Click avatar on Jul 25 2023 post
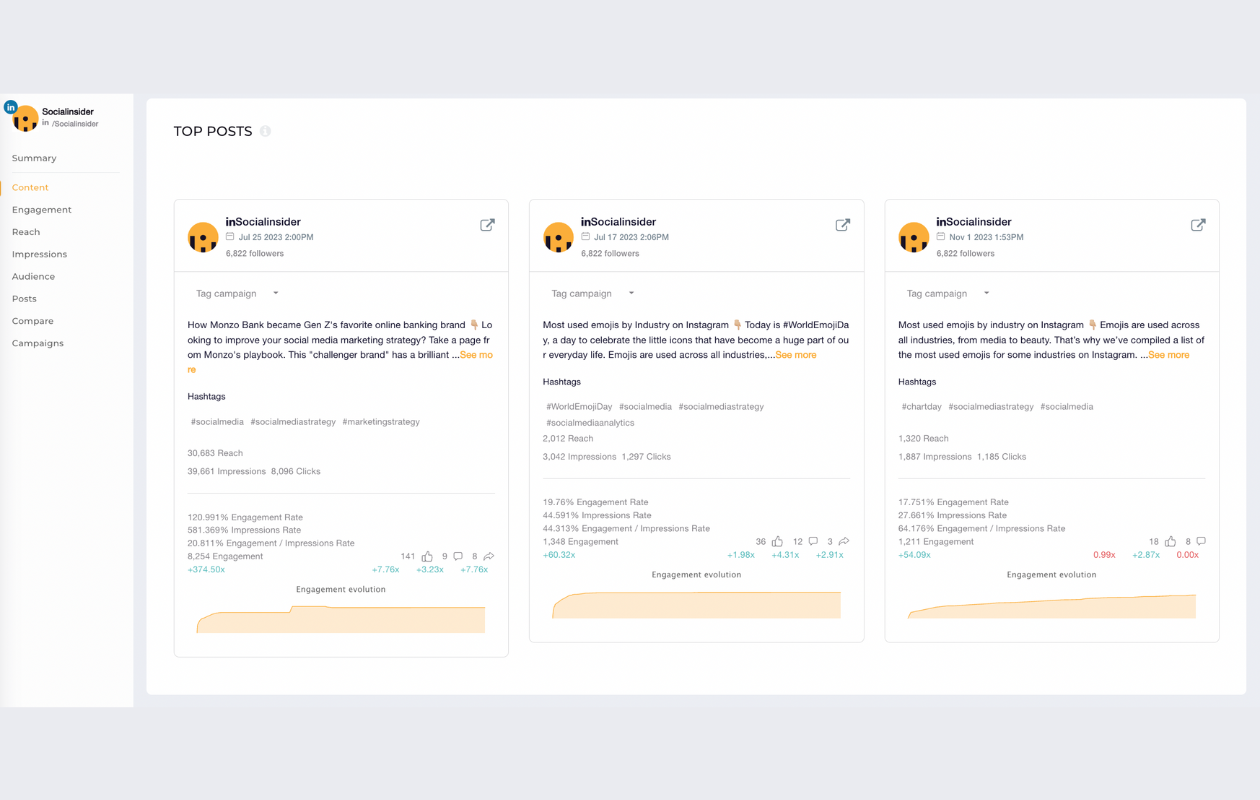Image resolution: width=1260 pixels, height=800 pixels. click(203, 238)
